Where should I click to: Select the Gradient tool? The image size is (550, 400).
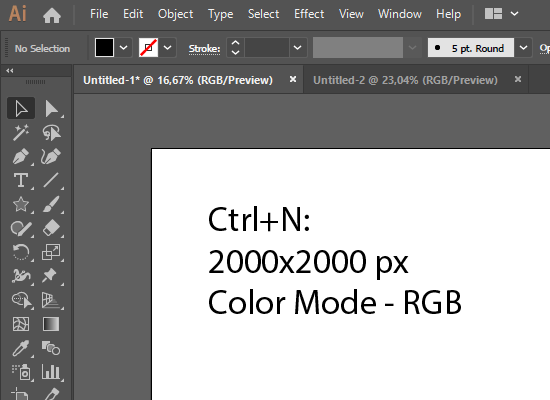[x=51, y=324]
